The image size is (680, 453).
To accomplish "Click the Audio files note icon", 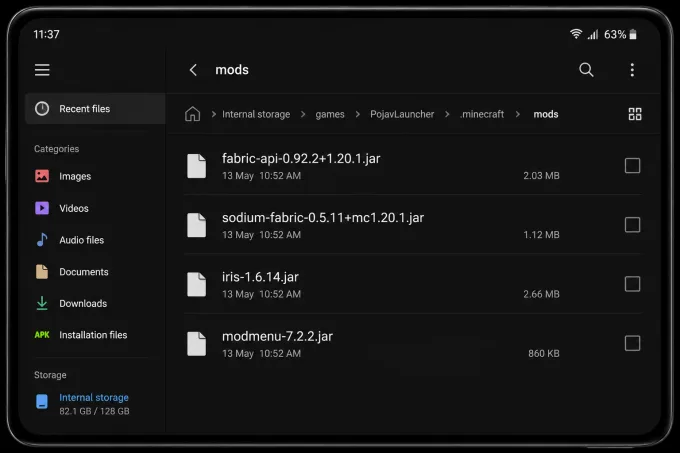I will pos(42,240).
